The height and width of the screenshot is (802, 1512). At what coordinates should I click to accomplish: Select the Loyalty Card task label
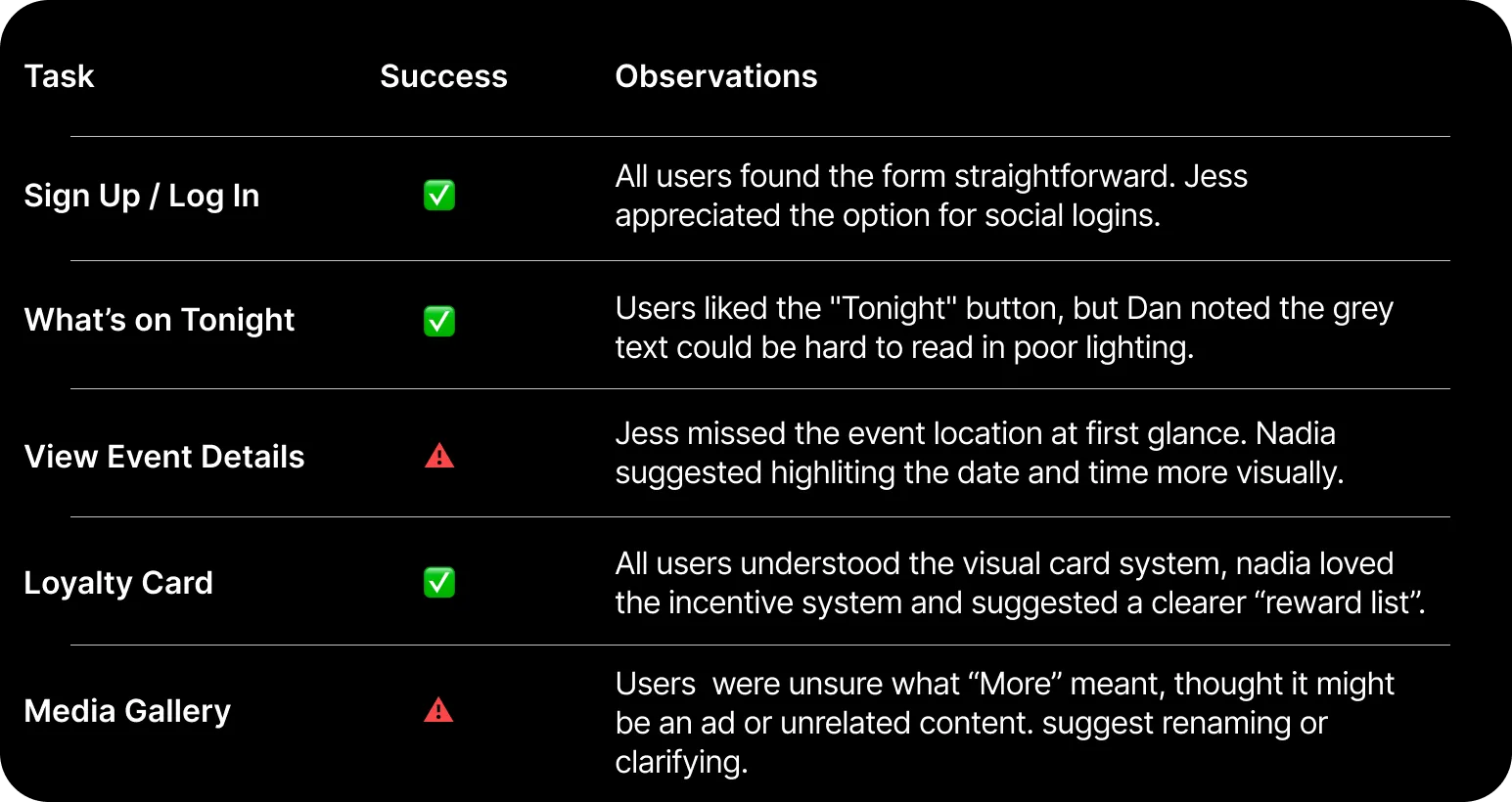pos(117,583)
